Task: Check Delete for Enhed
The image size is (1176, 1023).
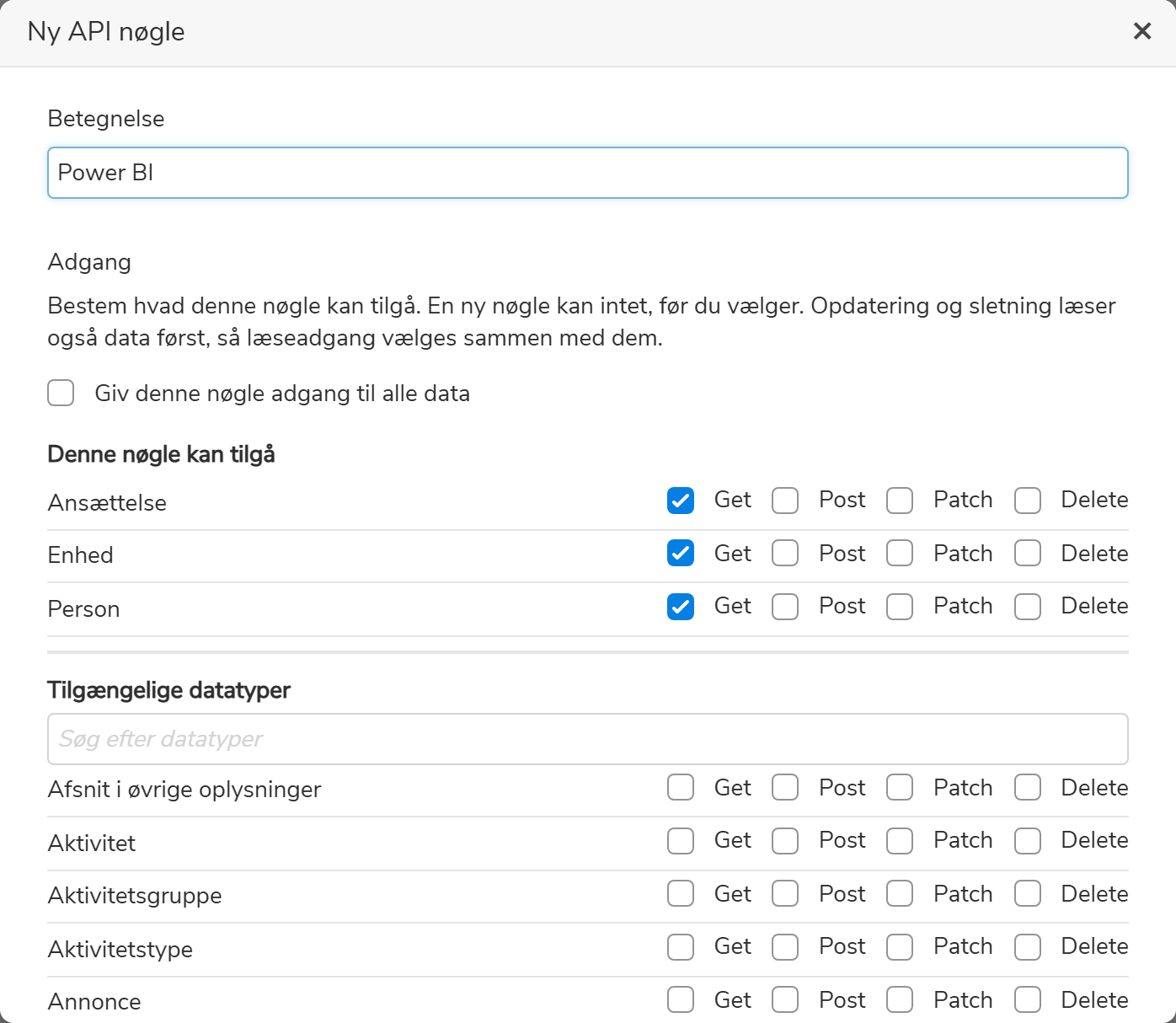Action: (1028, 553)
